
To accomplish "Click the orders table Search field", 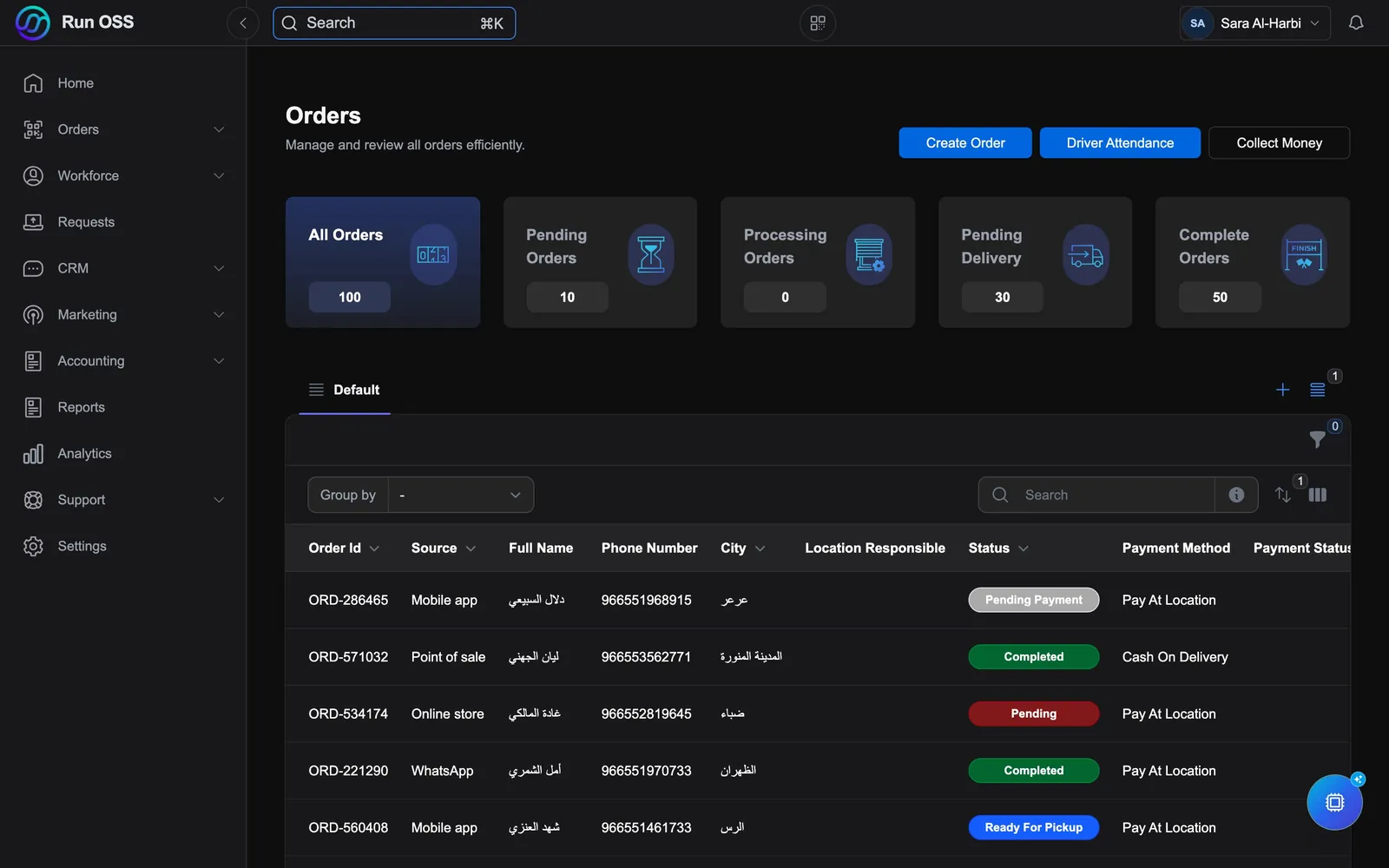I will click(x=1096, y=495).
